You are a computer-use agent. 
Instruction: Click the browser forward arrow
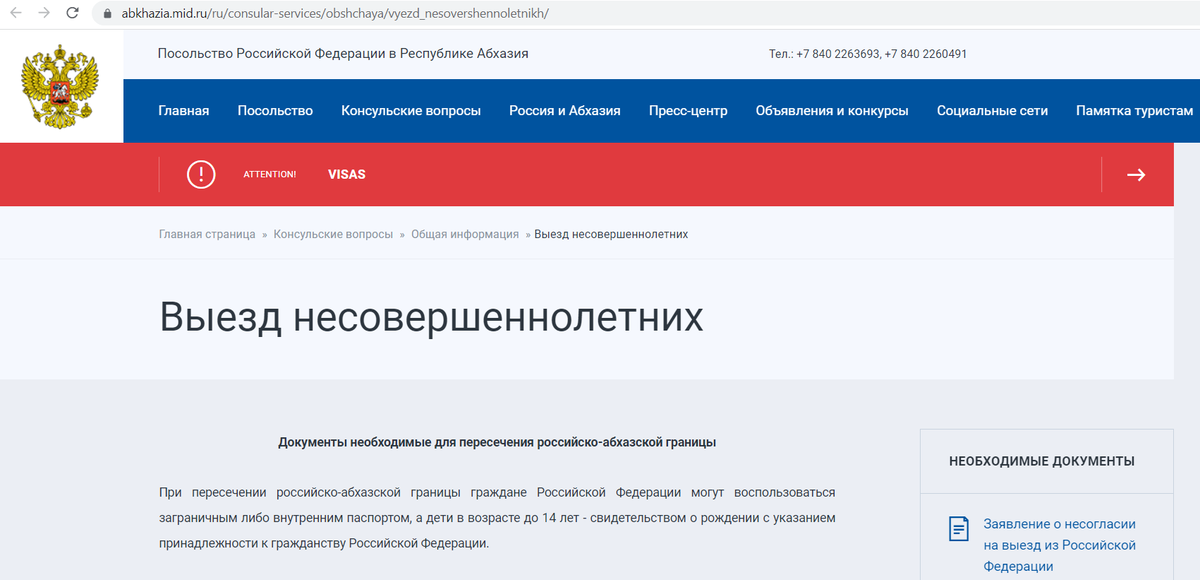click(x=44, y=13)
